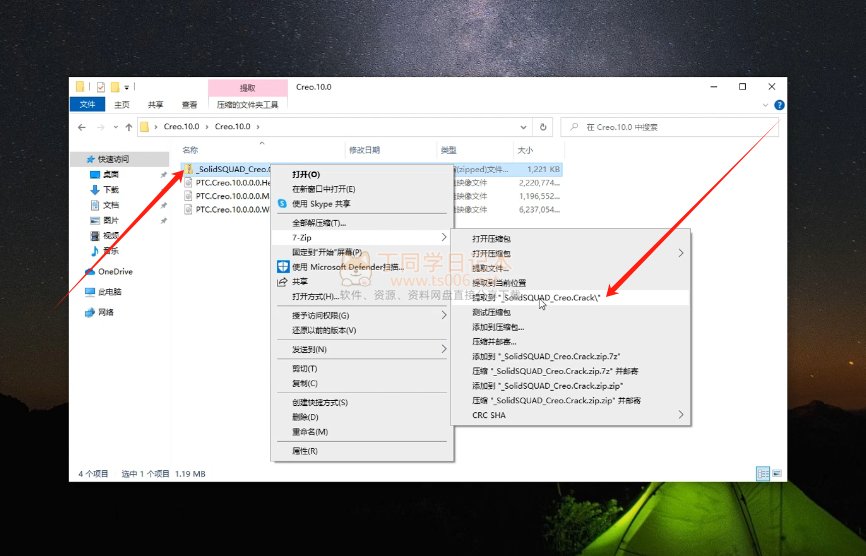This screenshot has height=556, width=866.
Task: Sort by the 修改日期 column header
Action: click(364, 150)
